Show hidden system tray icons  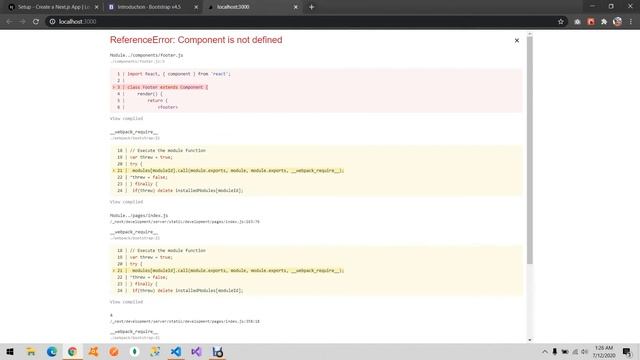tap(544, 352)
